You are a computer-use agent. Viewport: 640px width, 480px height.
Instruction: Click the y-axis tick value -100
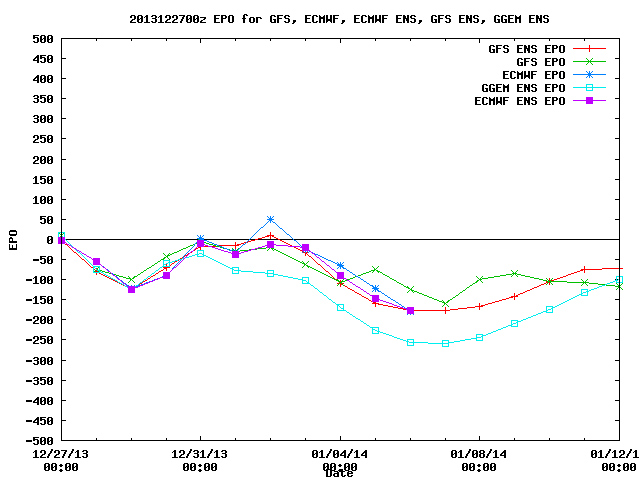40,280
